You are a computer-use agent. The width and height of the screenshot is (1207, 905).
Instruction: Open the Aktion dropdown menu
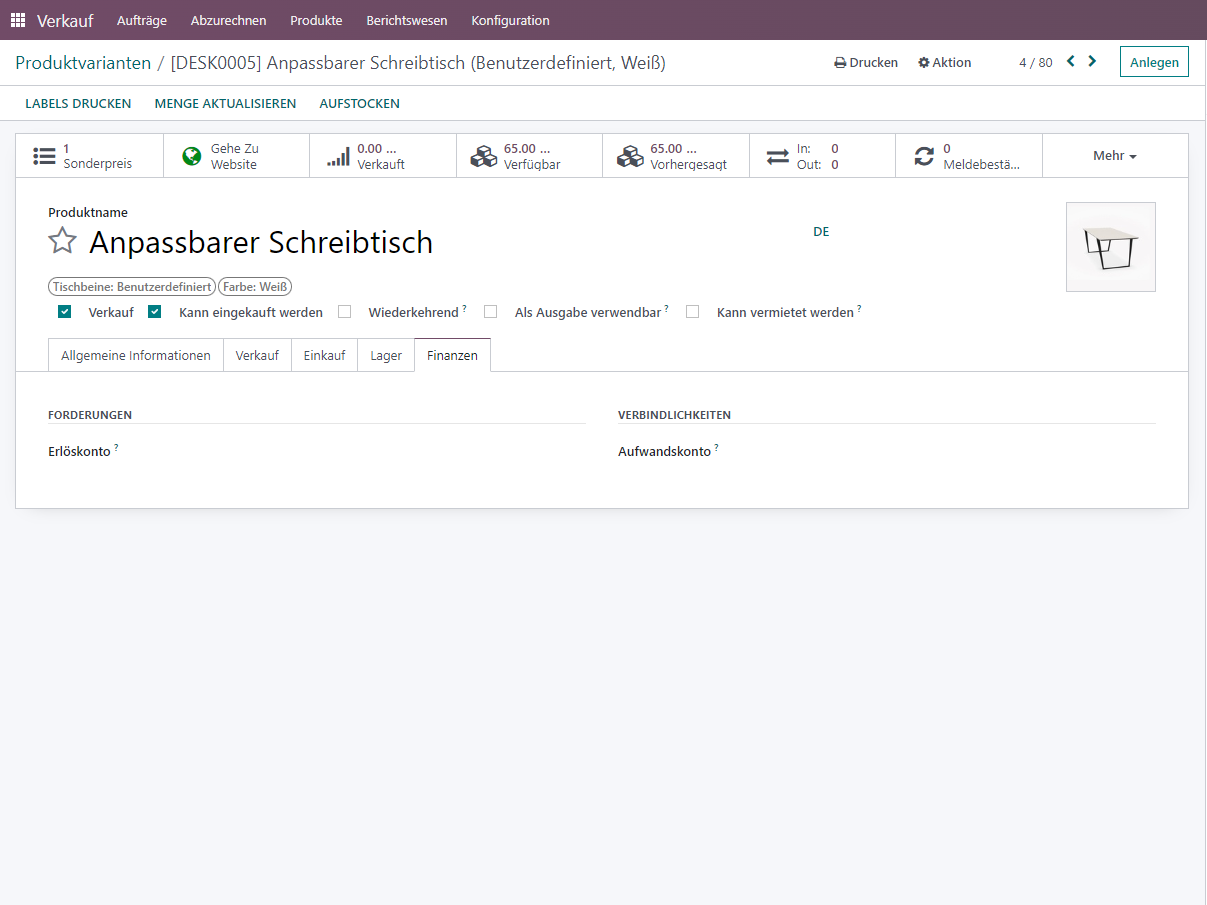click(x=945, y=62)
